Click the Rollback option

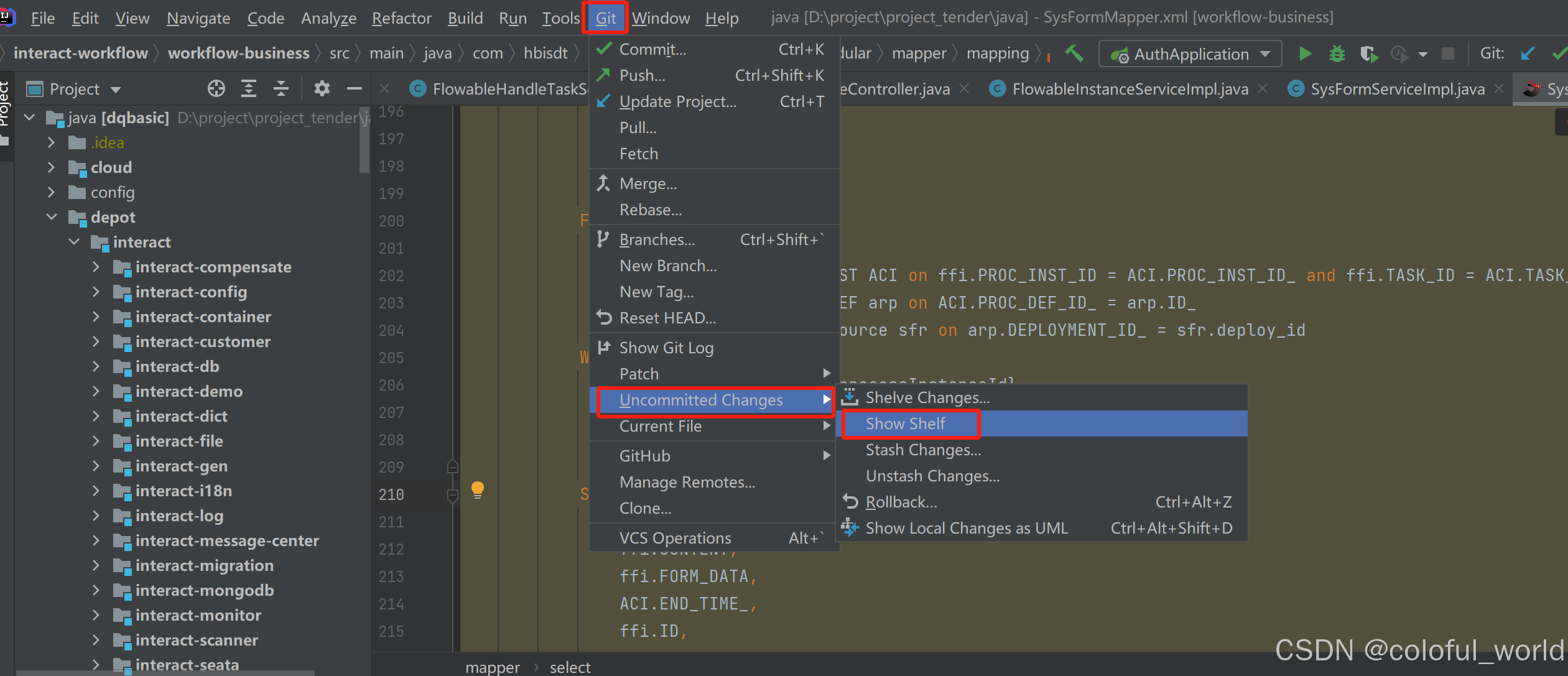(901, 502)
